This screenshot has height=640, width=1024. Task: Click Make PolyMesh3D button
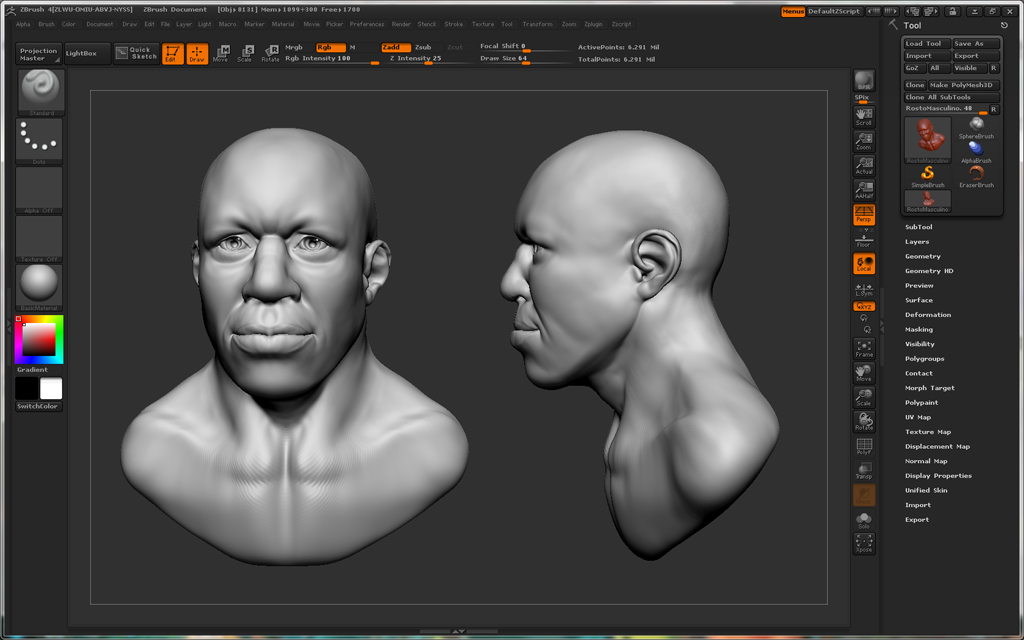(964, 85)
